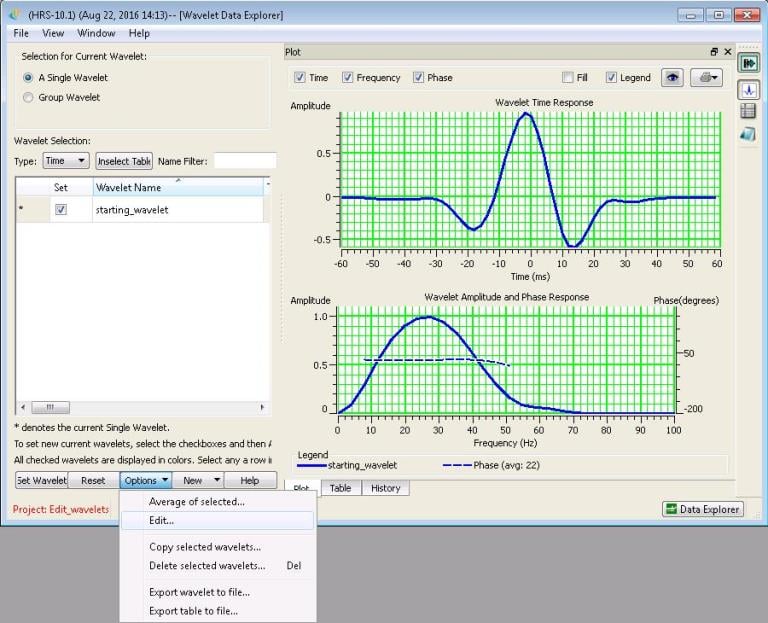768x623 pixels.
Task: Click the Reset button
Action: (x=93, y=480)
